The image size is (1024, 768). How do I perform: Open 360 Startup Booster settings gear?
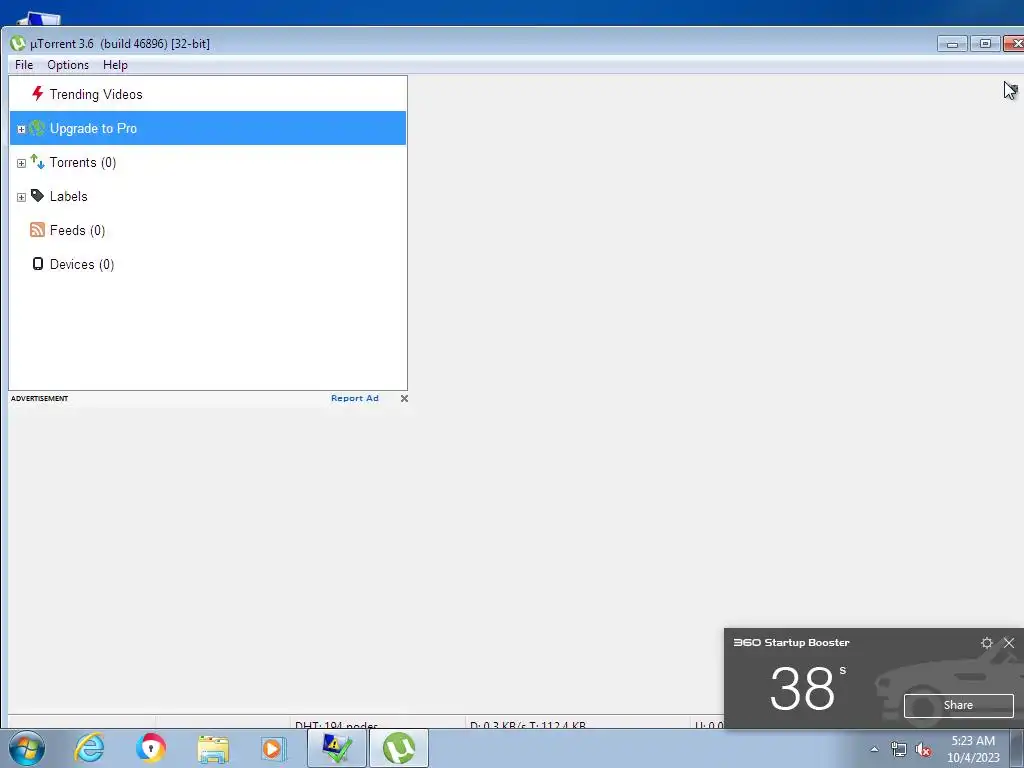click(987, 643)
